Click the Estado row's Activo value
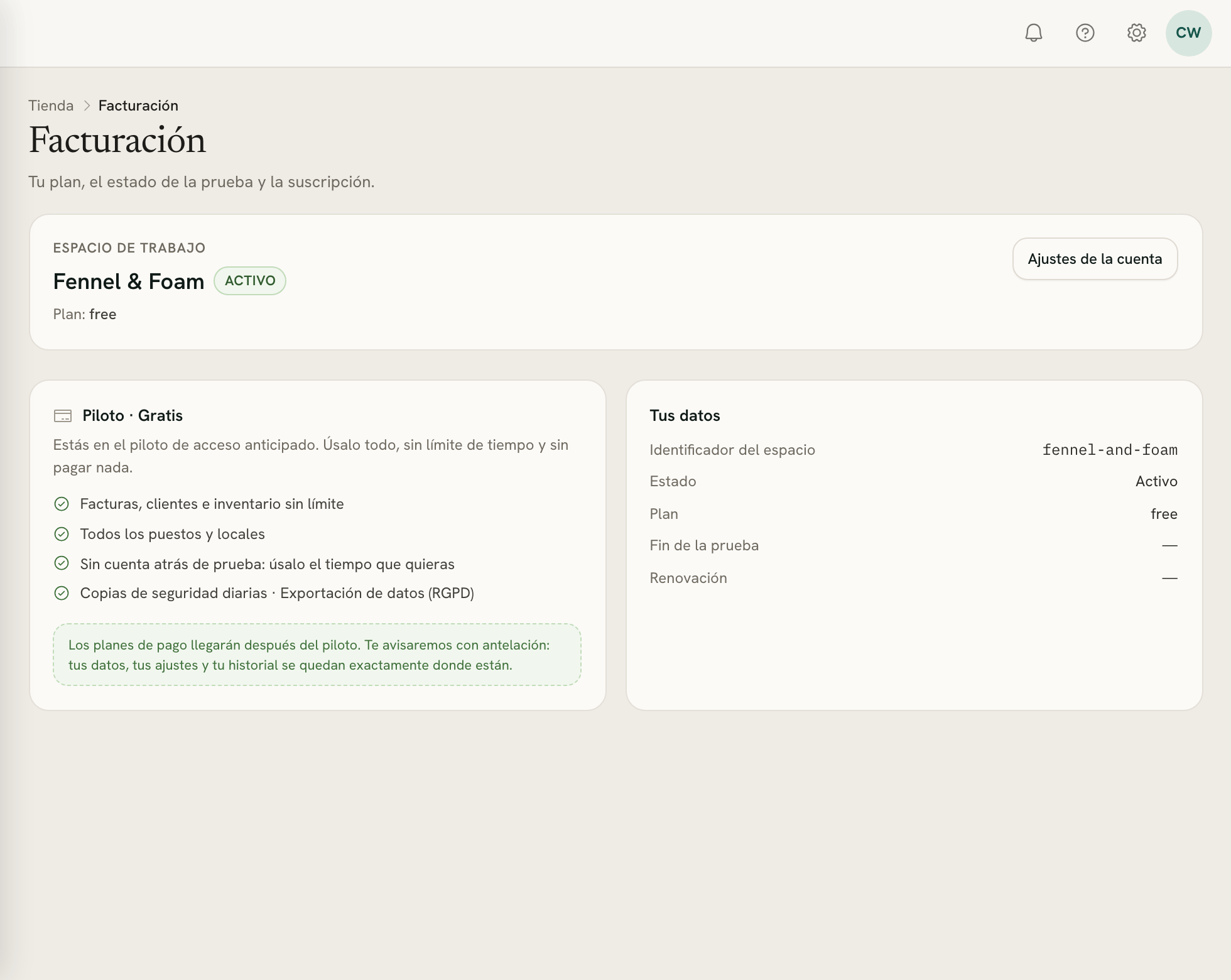The image size is (1231, 980). pyautogui.click(x=1156, y=481)
